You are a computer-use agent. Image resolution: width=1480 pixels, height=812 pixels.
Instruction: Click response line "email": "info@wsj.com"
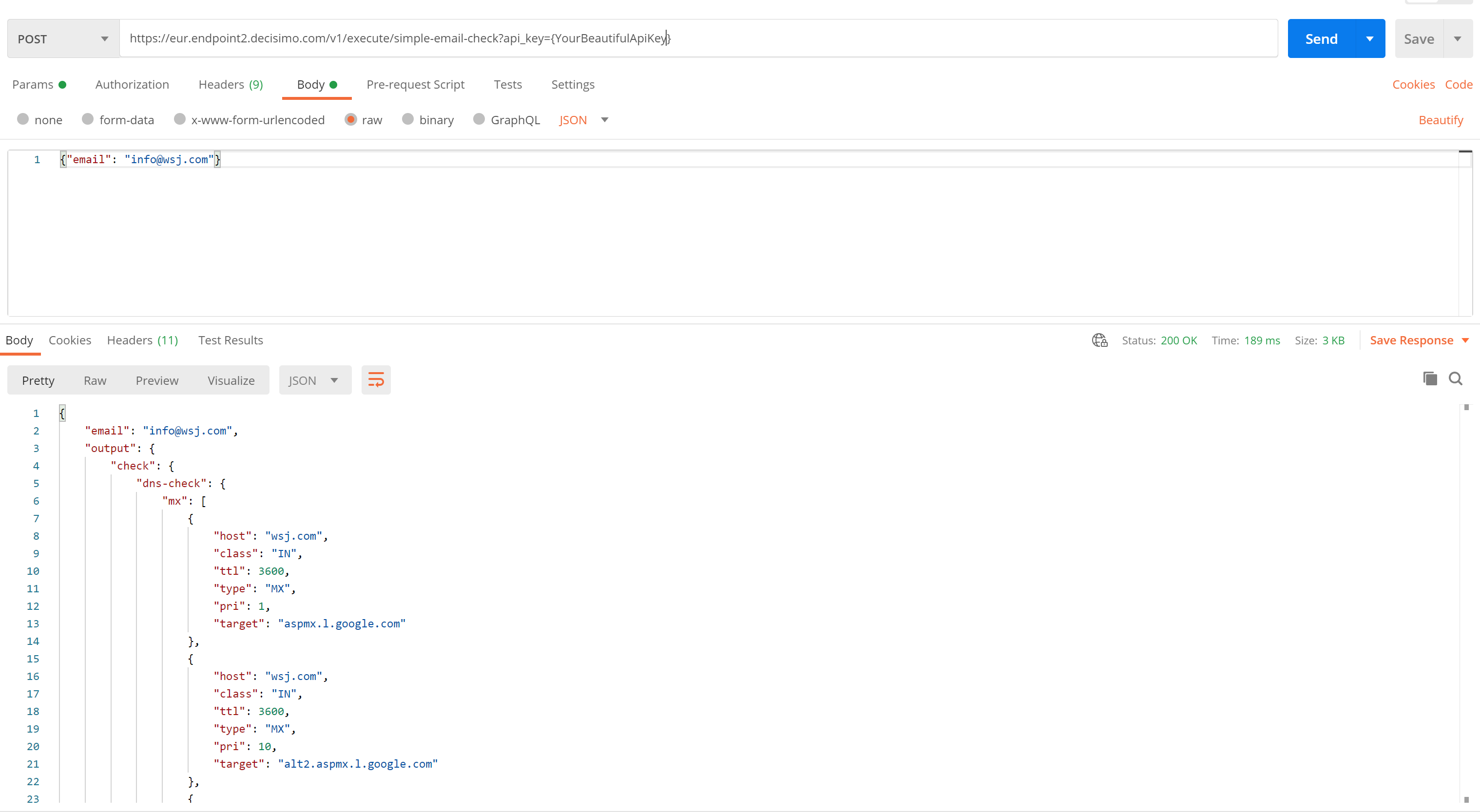tap(161, 431)
